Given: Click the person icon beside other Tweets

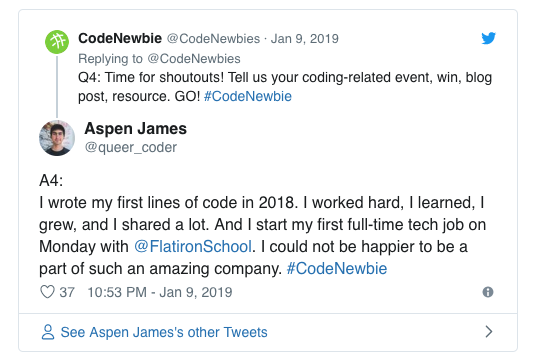Looking at the screenshot, I should [48, 332].
